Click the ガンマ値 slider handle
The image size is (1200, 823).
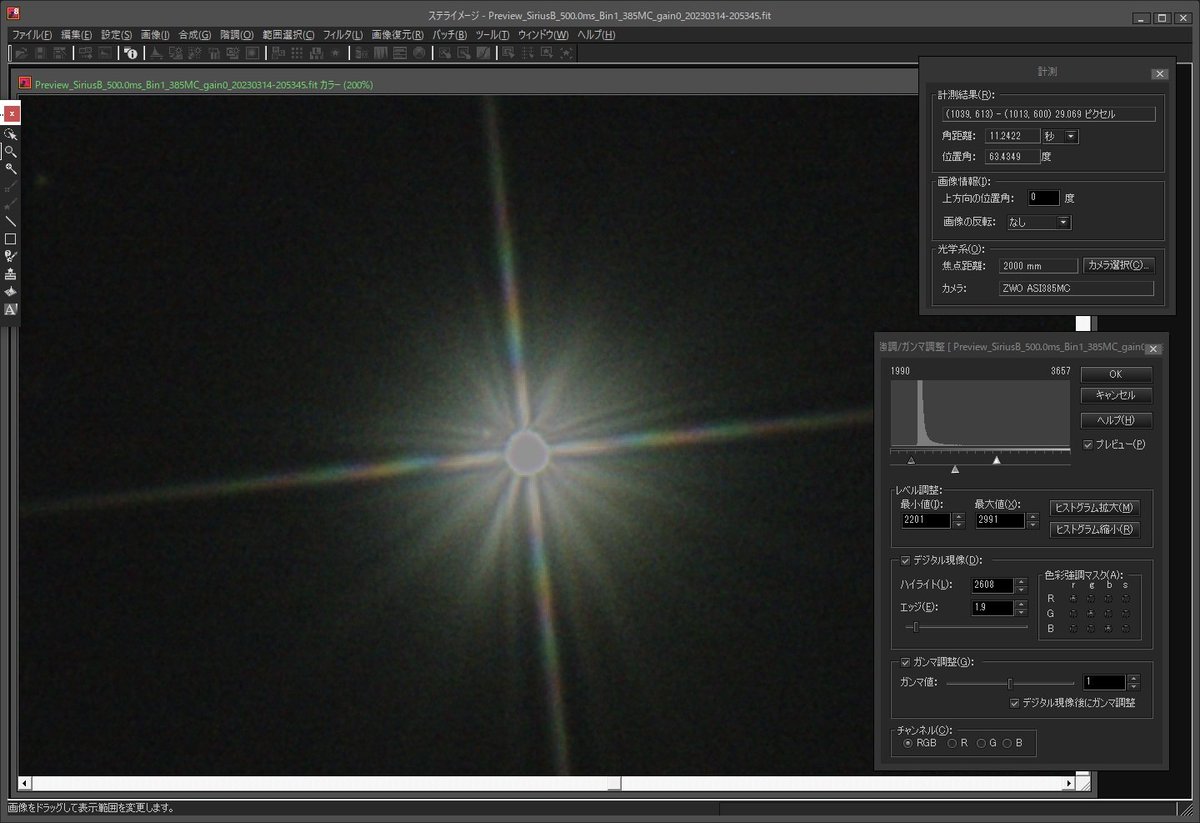1010,684
